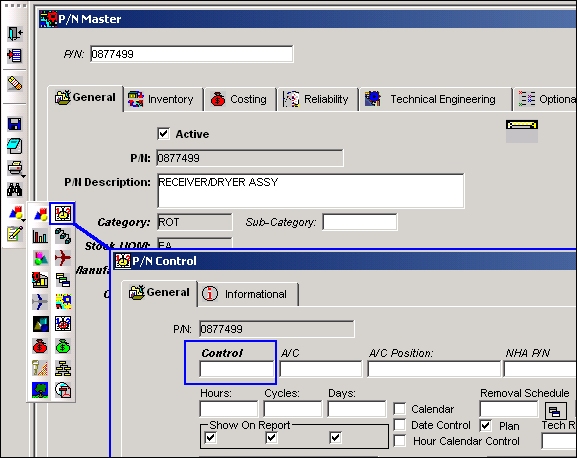Select the General tab in P/N Master
The height and width of the screenshot is (458, 577).
[85, 98]
